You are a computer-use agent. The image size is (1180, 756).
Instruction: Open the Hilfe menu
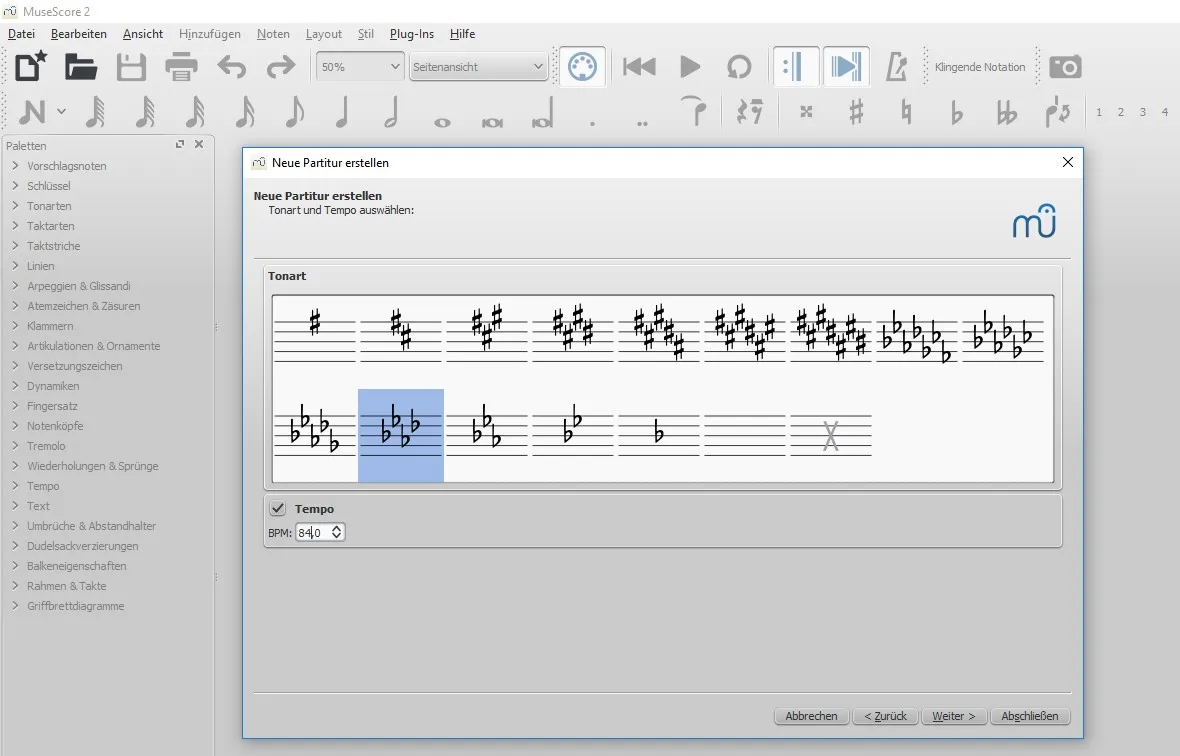click(x=462, y=34)
